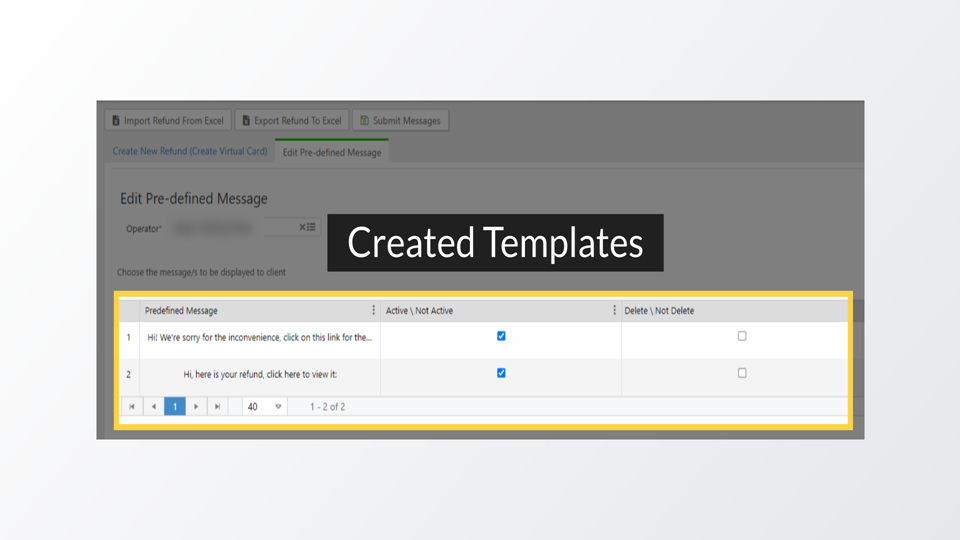960x540 pixels.
Task: Click the row number 1 cell
Action: coord(129,337)
